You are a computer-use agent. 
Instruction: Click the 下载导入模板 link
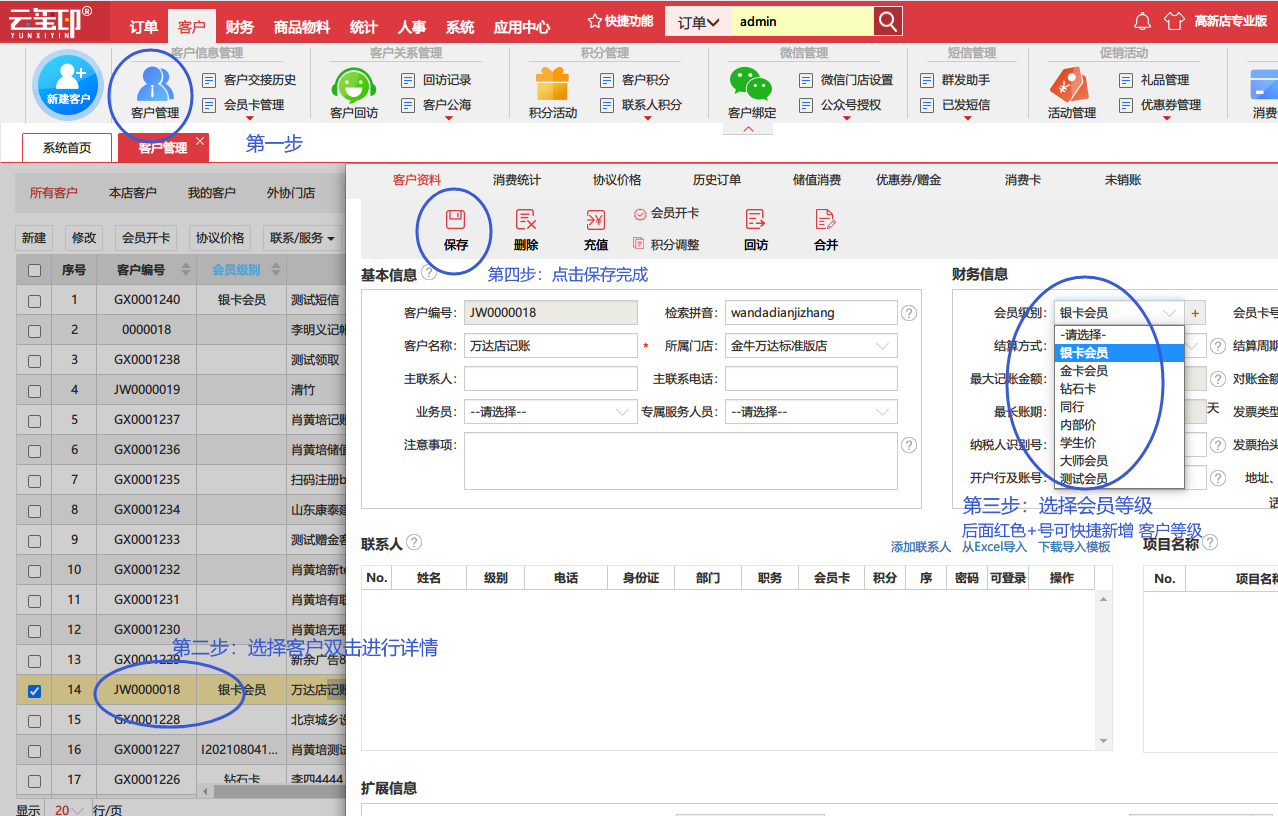[x=1074, y=547]
